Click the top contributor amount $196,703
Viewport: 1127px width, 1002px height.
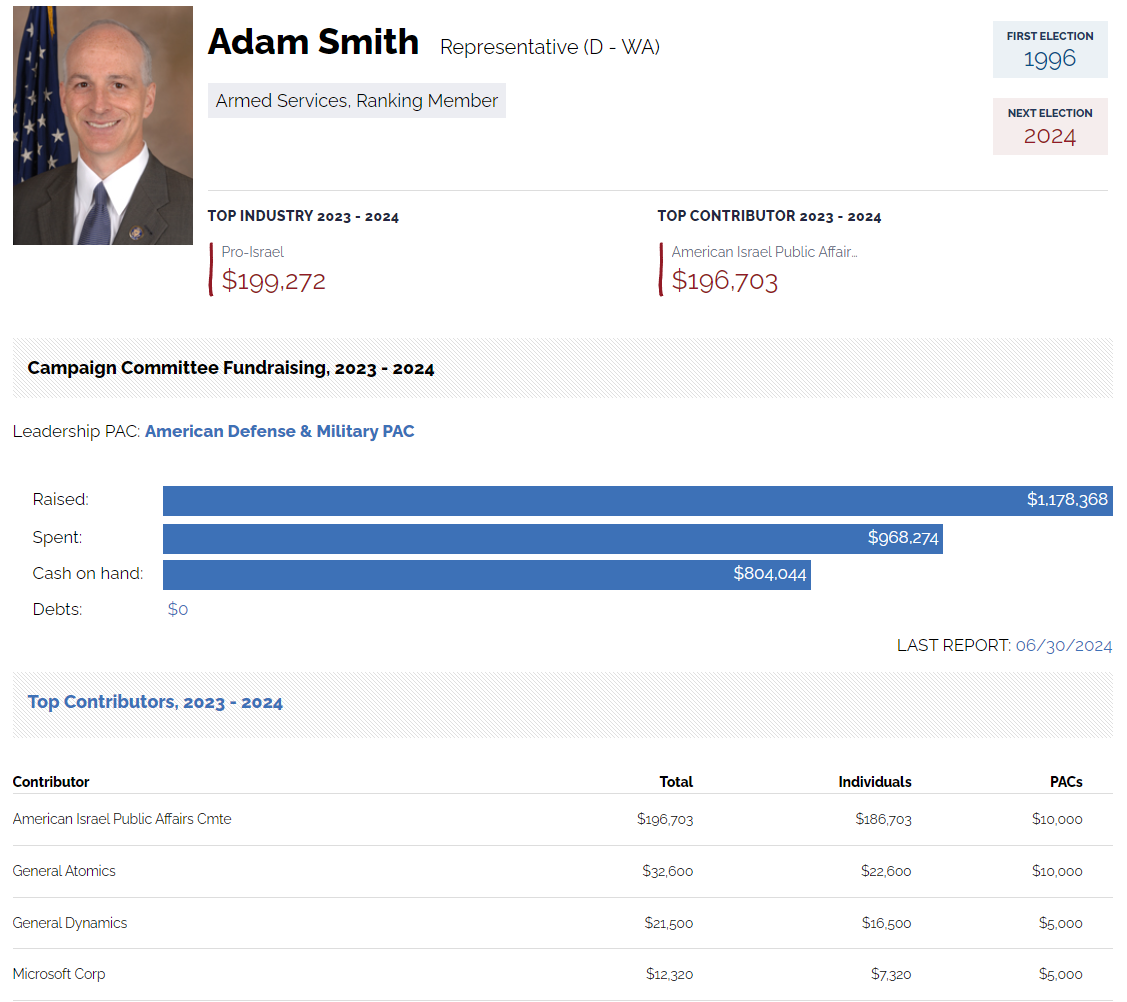[x=724, y=281]
